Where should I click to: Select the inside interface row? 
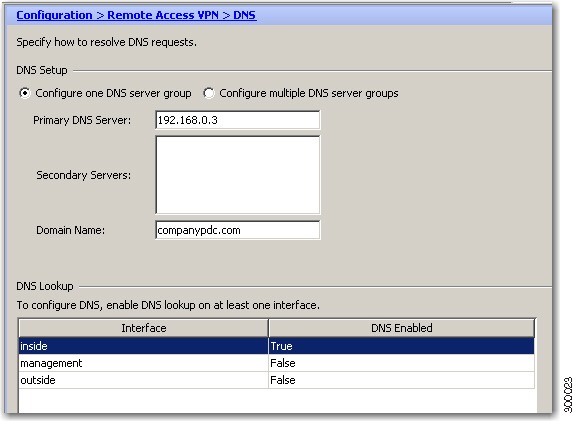tap(277, 346)
